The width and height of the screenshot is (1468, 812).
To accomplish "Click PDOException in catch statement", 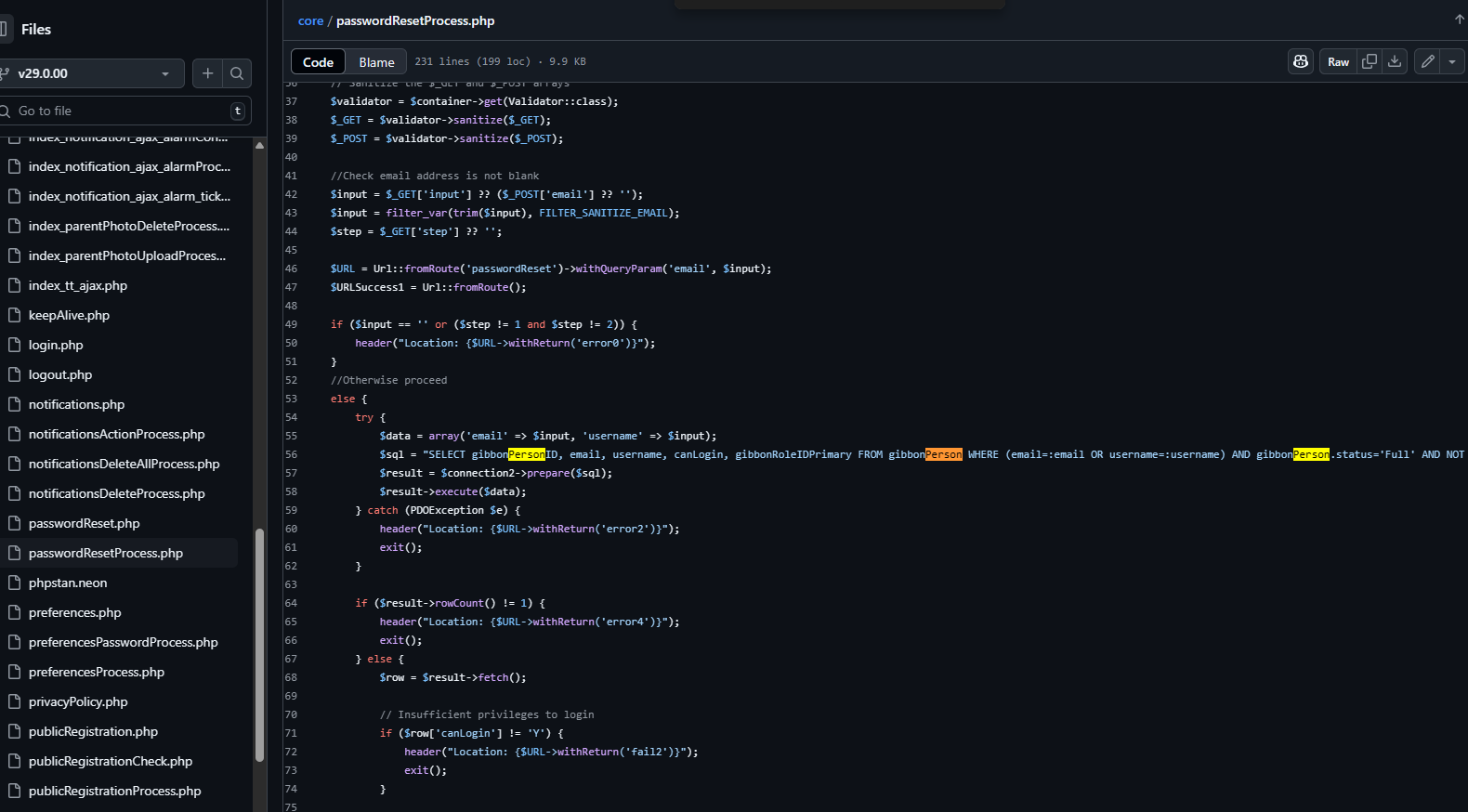I will click(447, 510).
